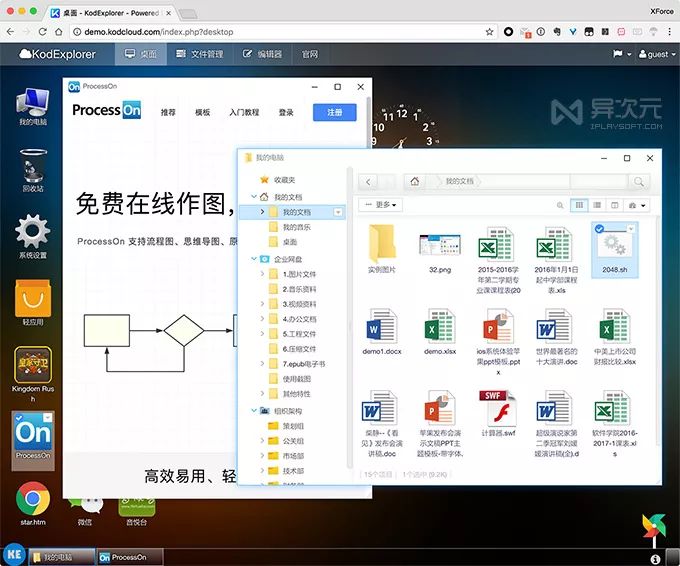The height and width of the screenshot is (566, 680).
Task: Open the 更多 dropdown in file explorer
Action: tap(386, 205)
